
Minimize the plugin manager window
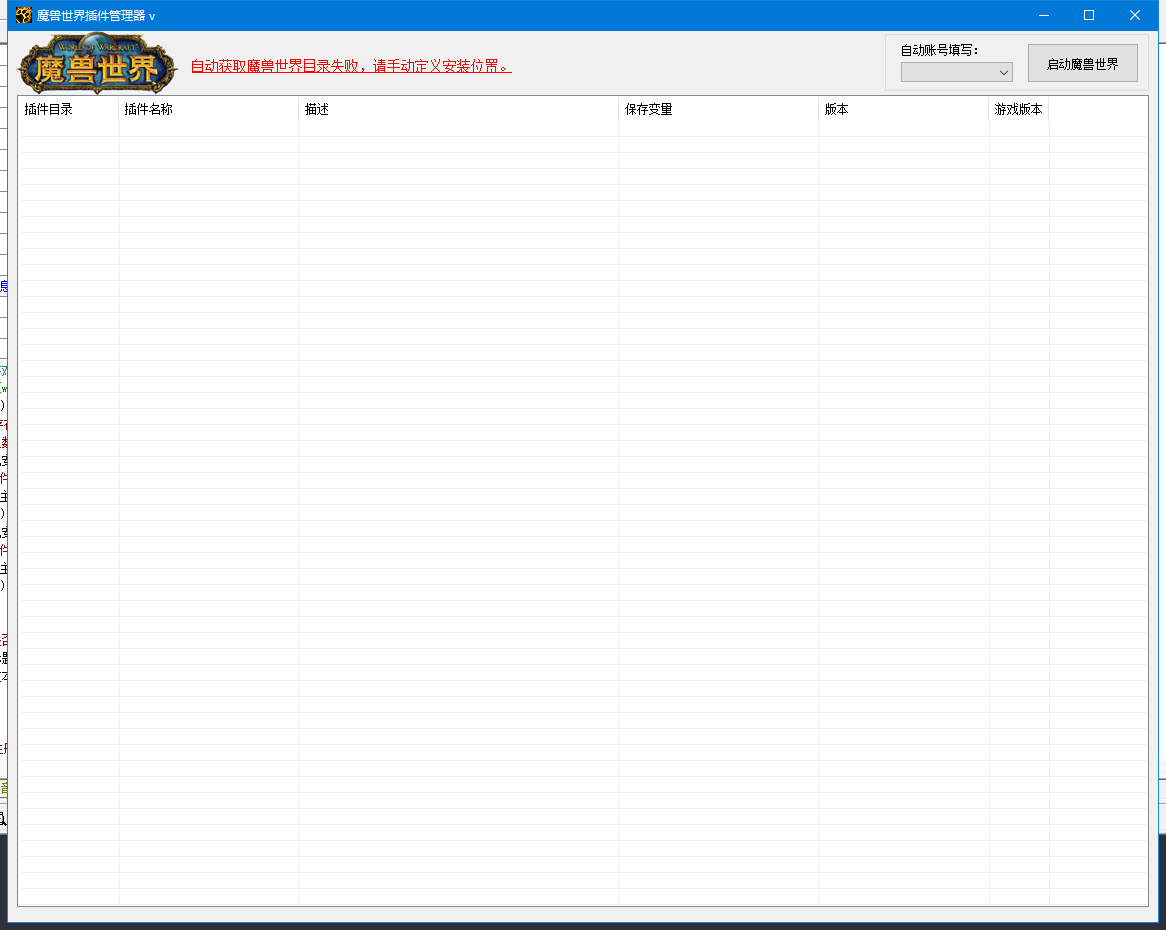[x=1044, y=15]
